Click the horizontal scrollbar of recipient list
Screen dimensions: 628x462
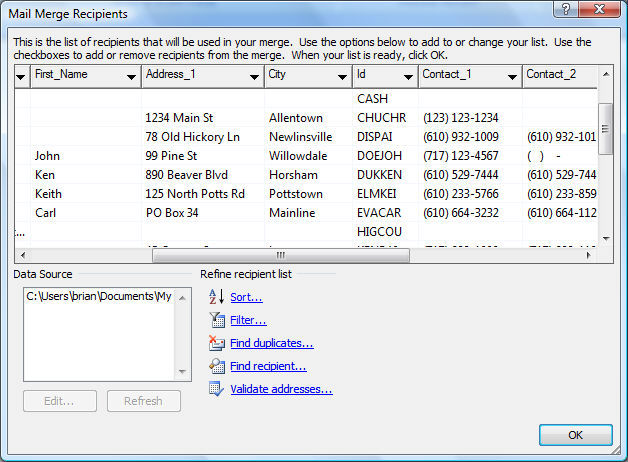pos(280,255)
